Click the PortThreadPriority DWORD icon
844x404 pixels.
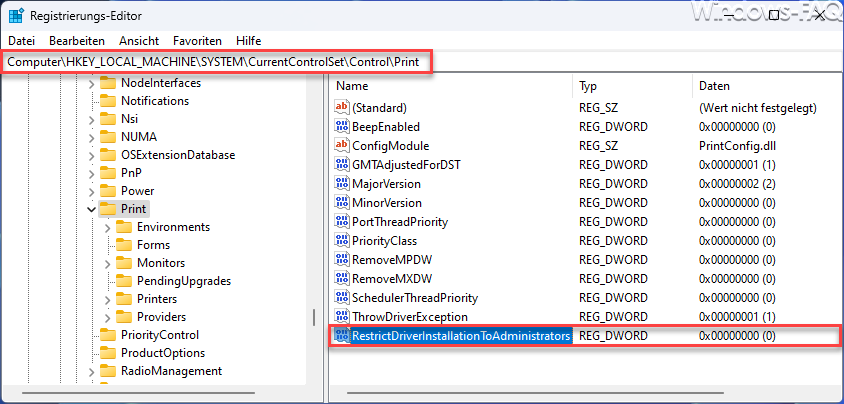click(342, 221)
